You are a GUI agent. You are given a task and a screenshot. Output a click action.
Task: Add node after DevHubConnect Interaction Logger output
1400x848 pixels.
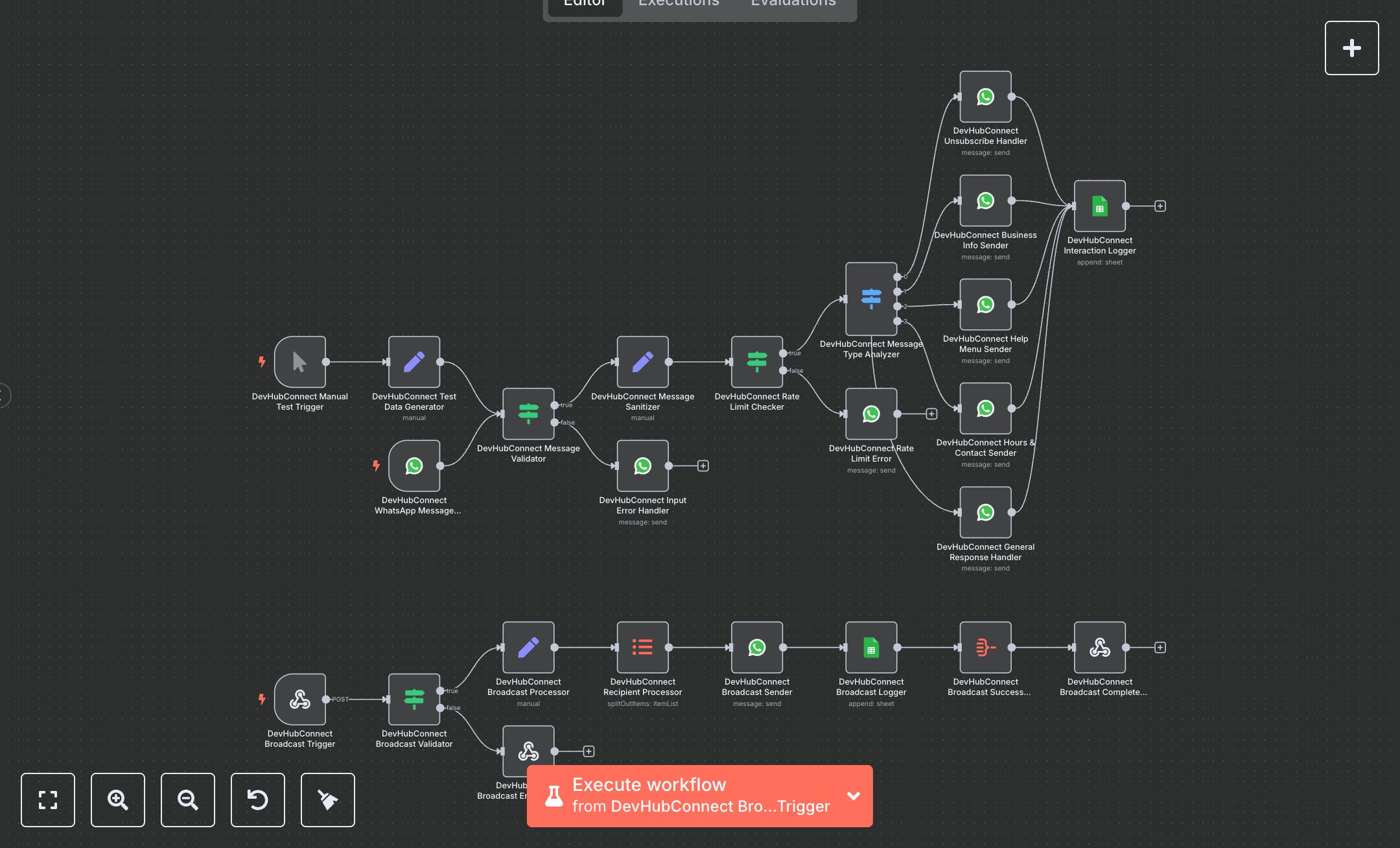coord(1160,206)
